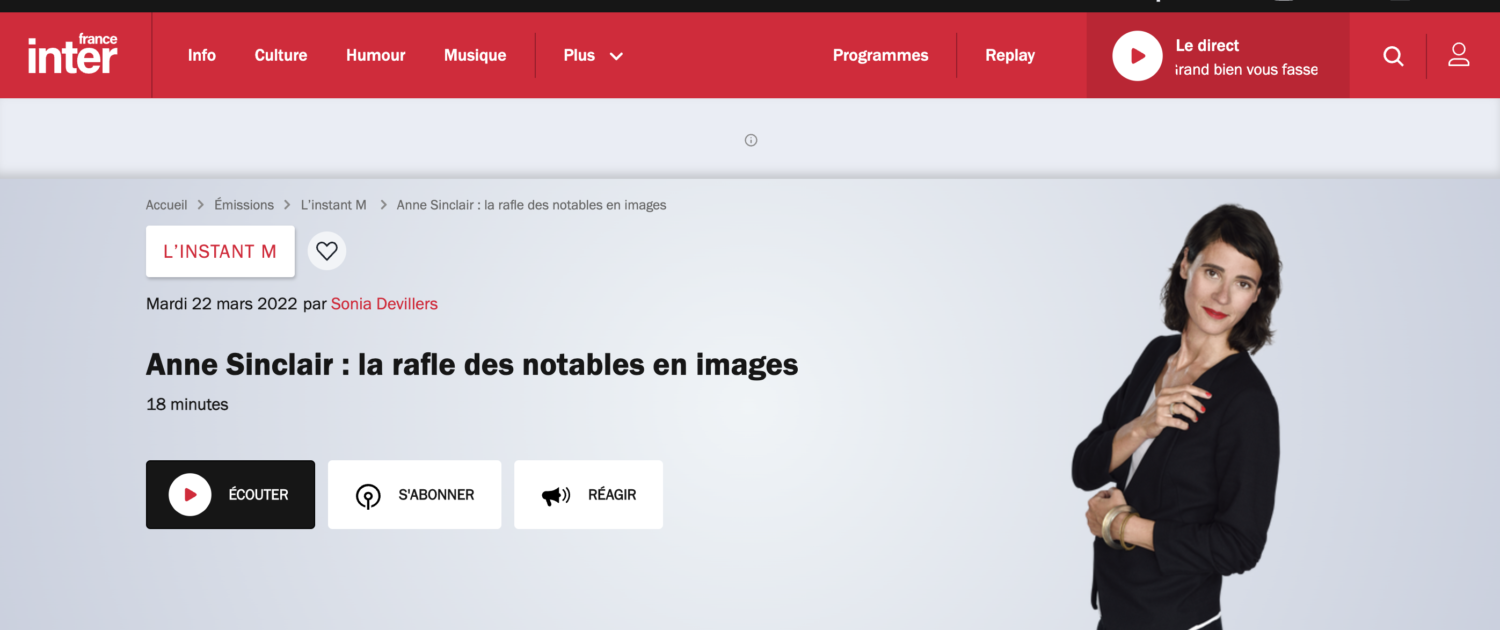The width and height of the screenshot is (1500, 630).
Task: Play the live broadcast Le direct
Action: [1137, 56]
